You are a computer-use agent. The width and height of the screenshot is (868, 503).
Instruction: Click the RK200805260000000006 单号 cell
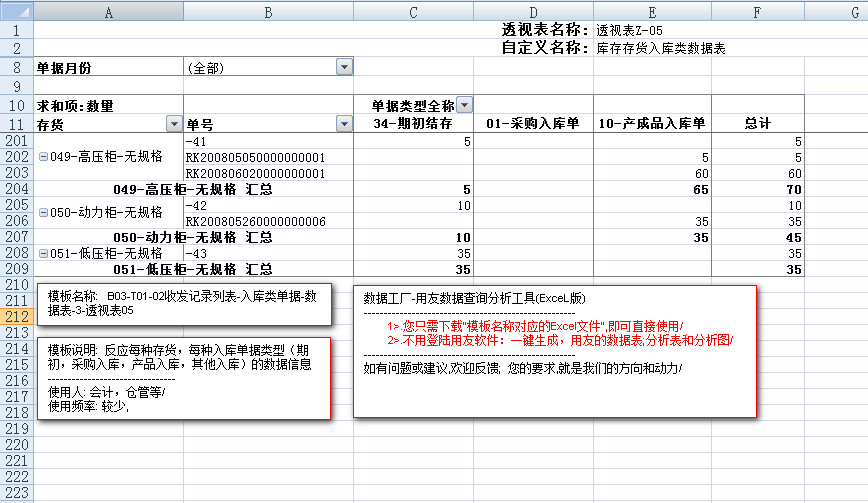click(256, 221)
